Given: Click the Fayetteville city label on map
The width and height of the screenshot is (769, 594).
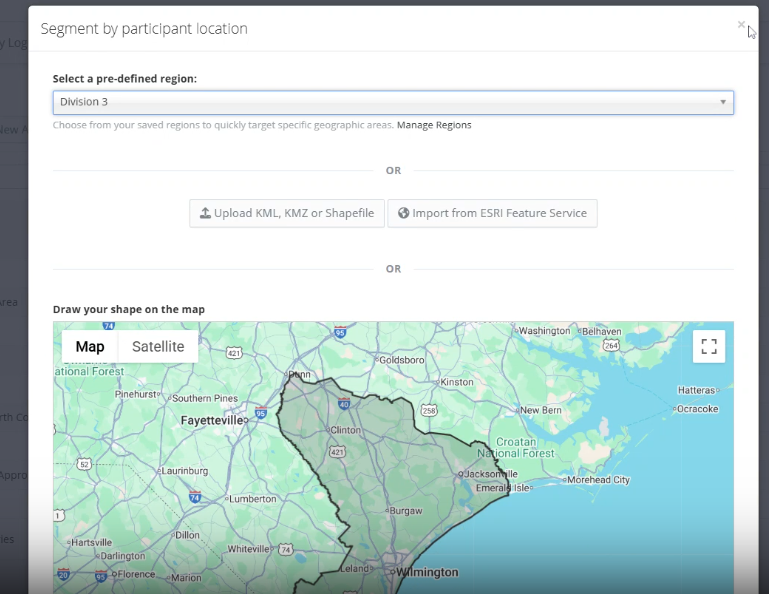Looking at the screenshot, I should click(x=212, y=421).
